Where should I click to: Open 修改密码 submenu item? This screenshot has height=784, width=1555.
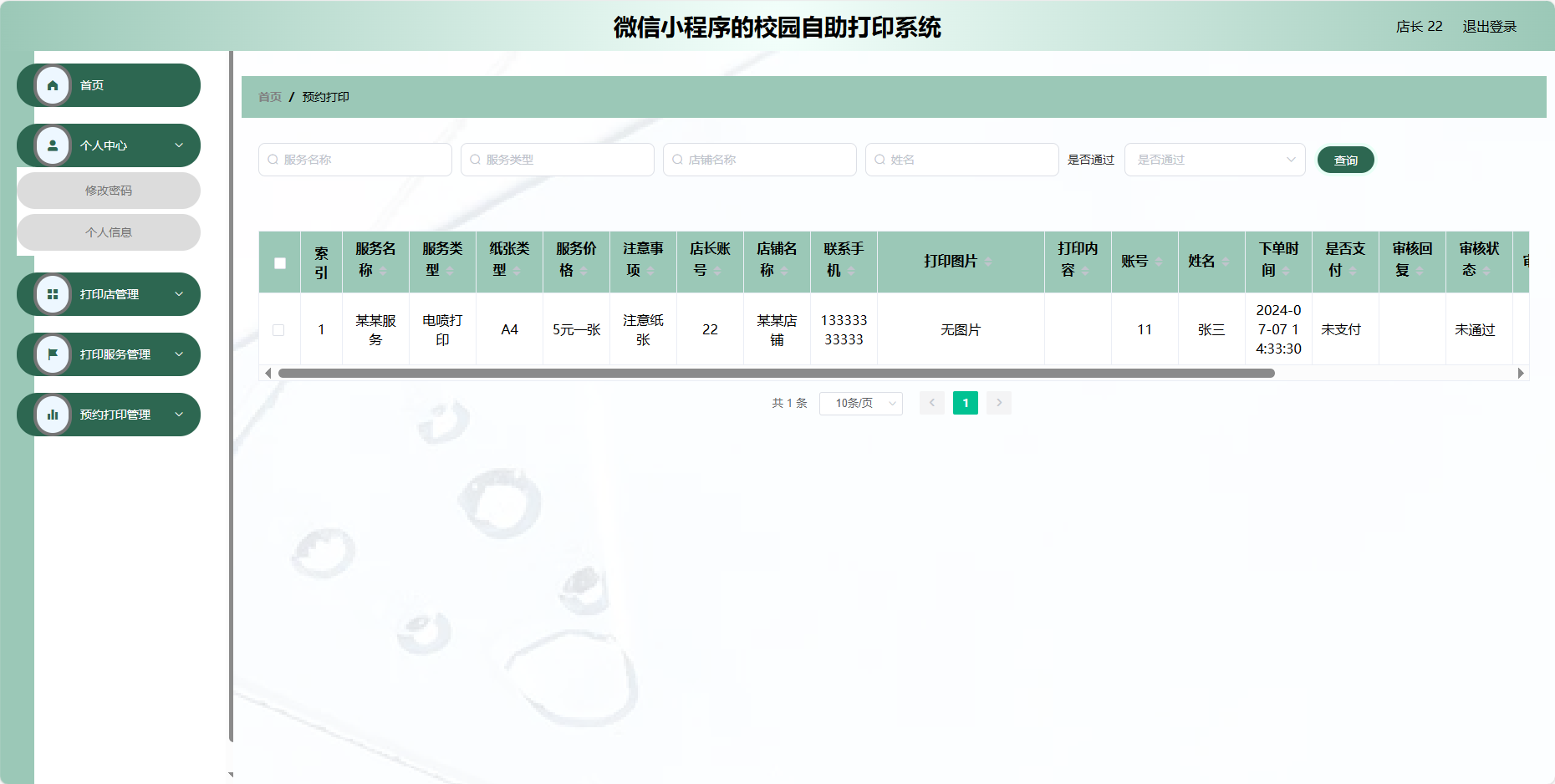point(109,191)
